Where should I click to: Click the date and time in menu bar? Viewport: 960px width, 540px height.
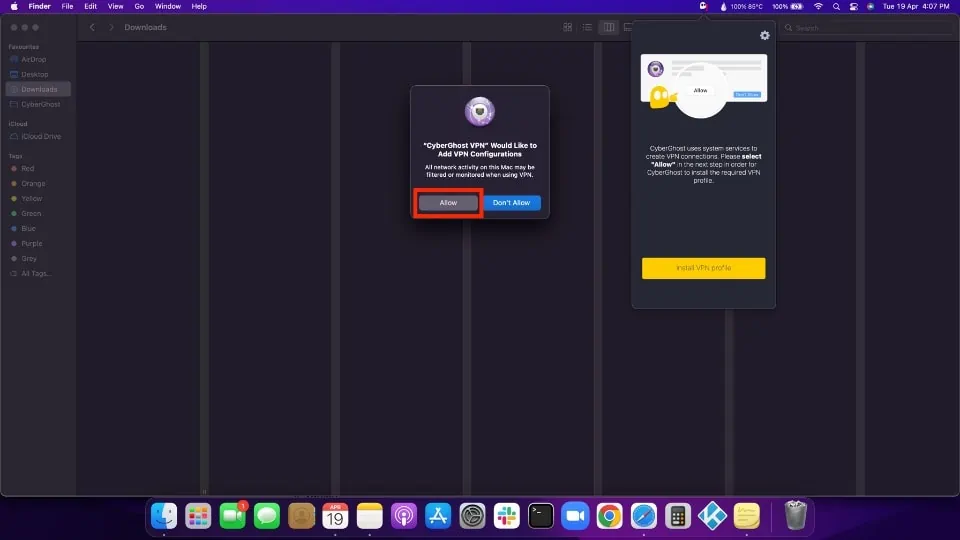[916, 6]
